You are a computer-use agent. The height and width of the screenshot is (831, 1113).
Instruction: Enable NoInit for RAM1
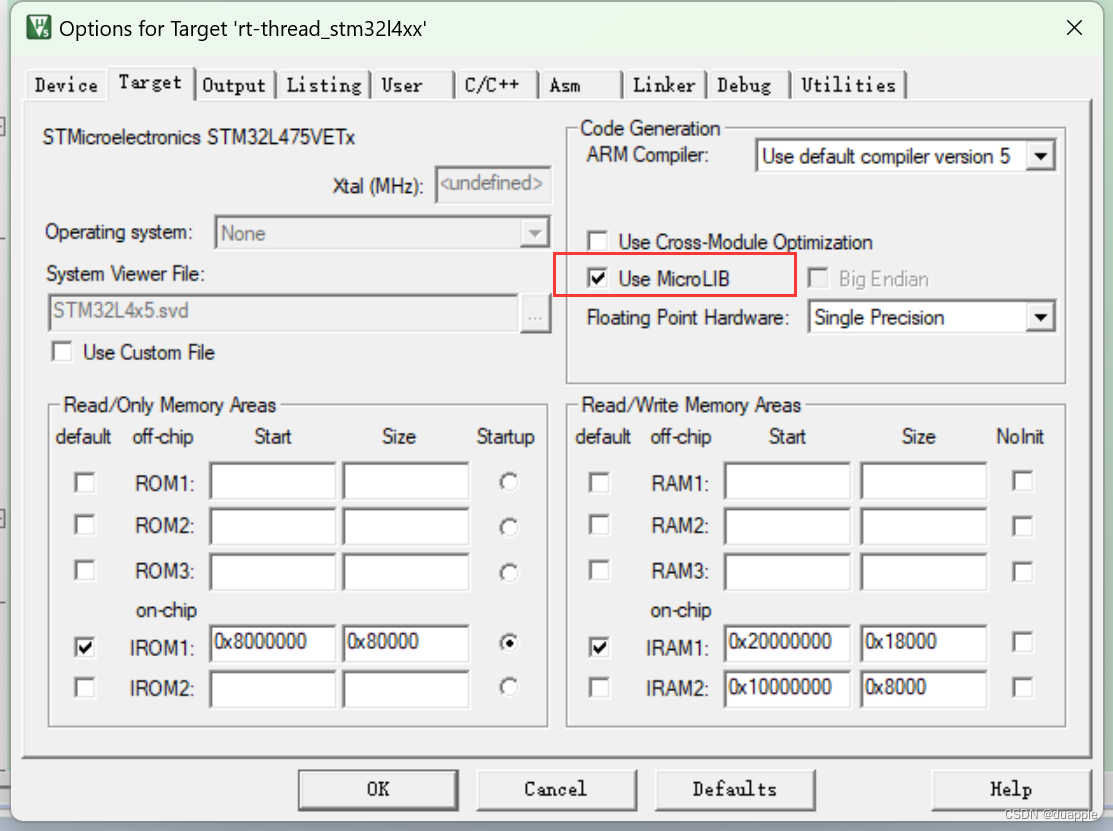(x=1022, y=481)
